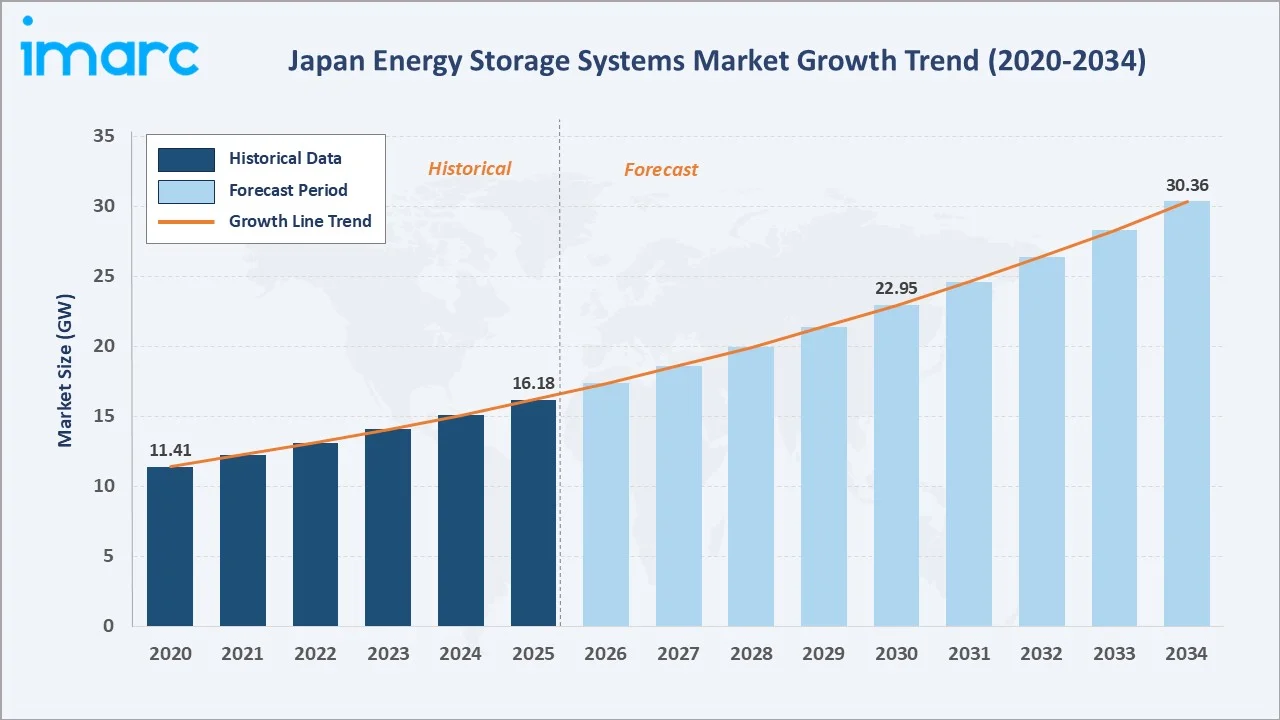Click the 2030 x-axis label

click(x=897, y=654)
